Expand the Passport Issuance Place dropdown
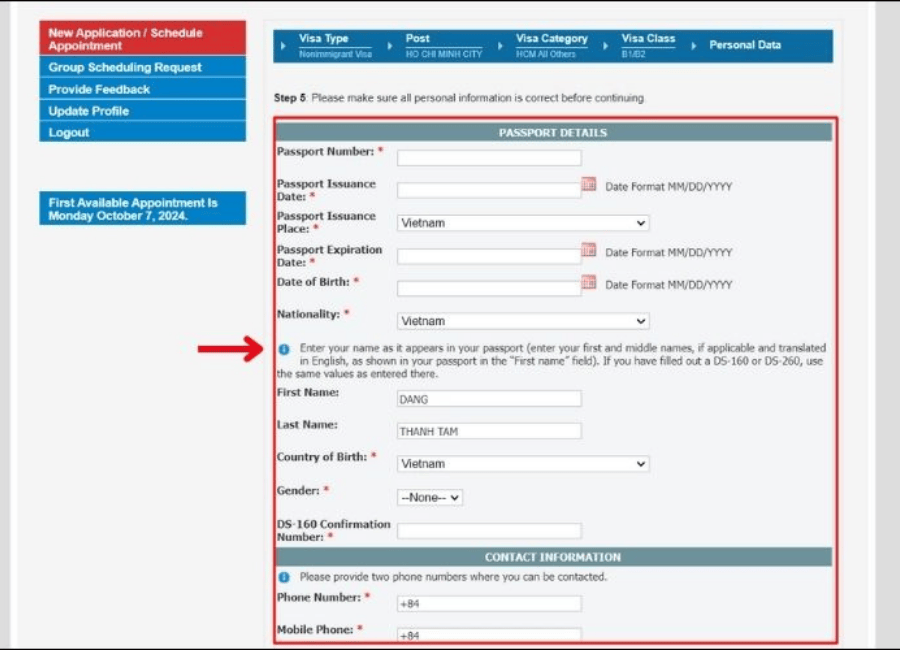Image resolution: width=900 pixels, height=650 pixels. [x=523, y=223]
